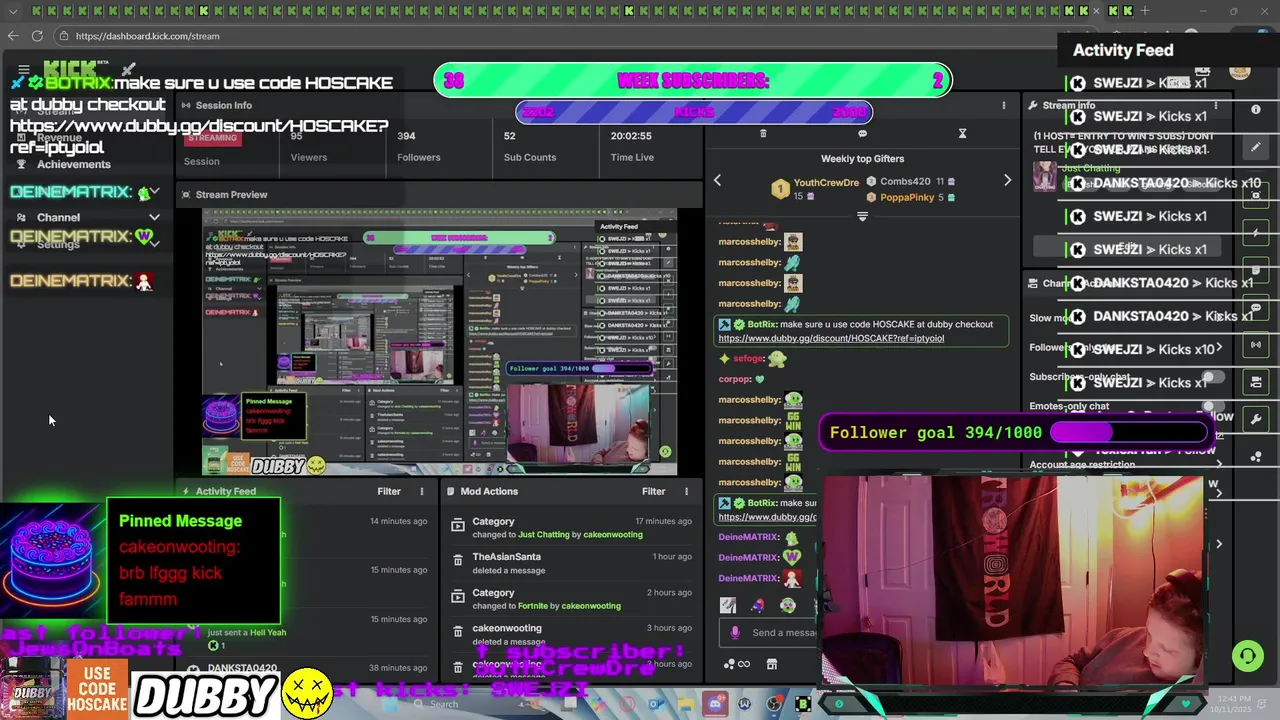
Task: Open the dubby.gg discount link in chat
Action: 831,338
